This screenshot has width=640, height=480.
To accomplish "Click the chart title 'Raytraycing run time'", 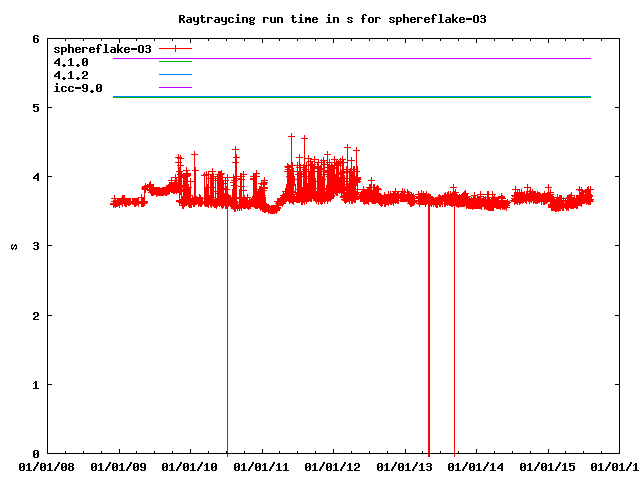I will pyautogui.click(x=338, y=19).
